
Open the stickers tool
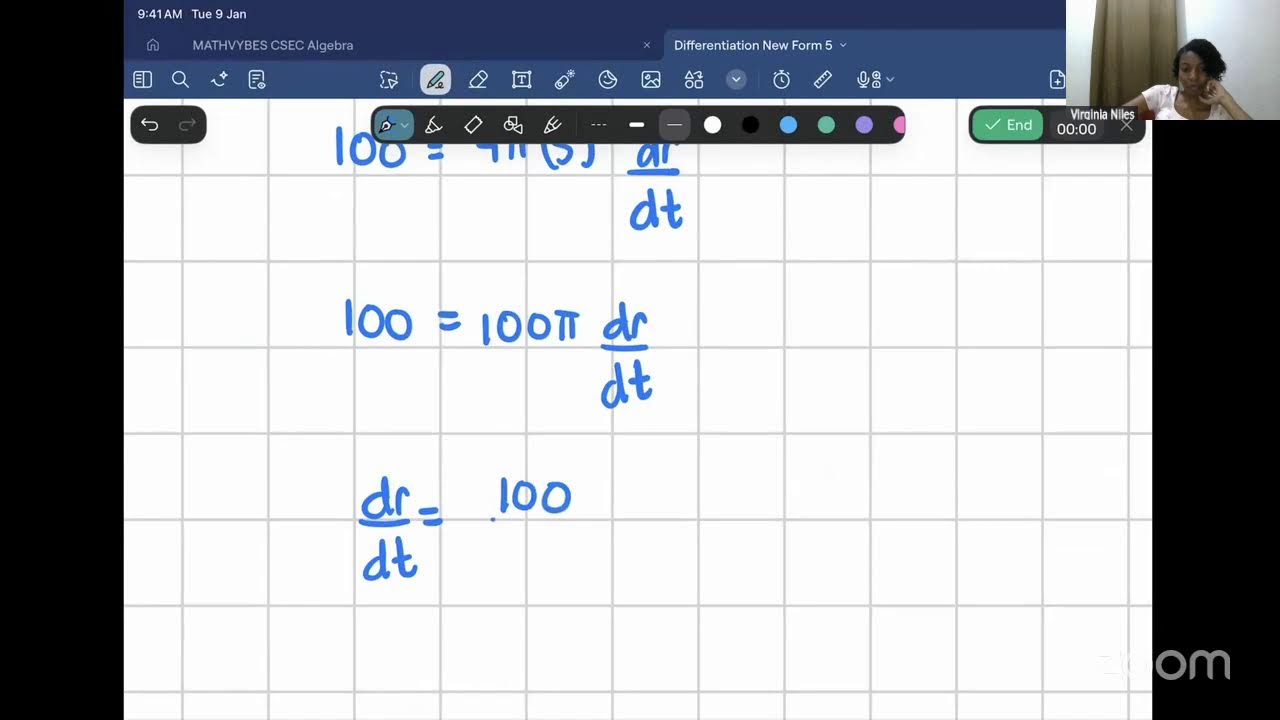607,80
